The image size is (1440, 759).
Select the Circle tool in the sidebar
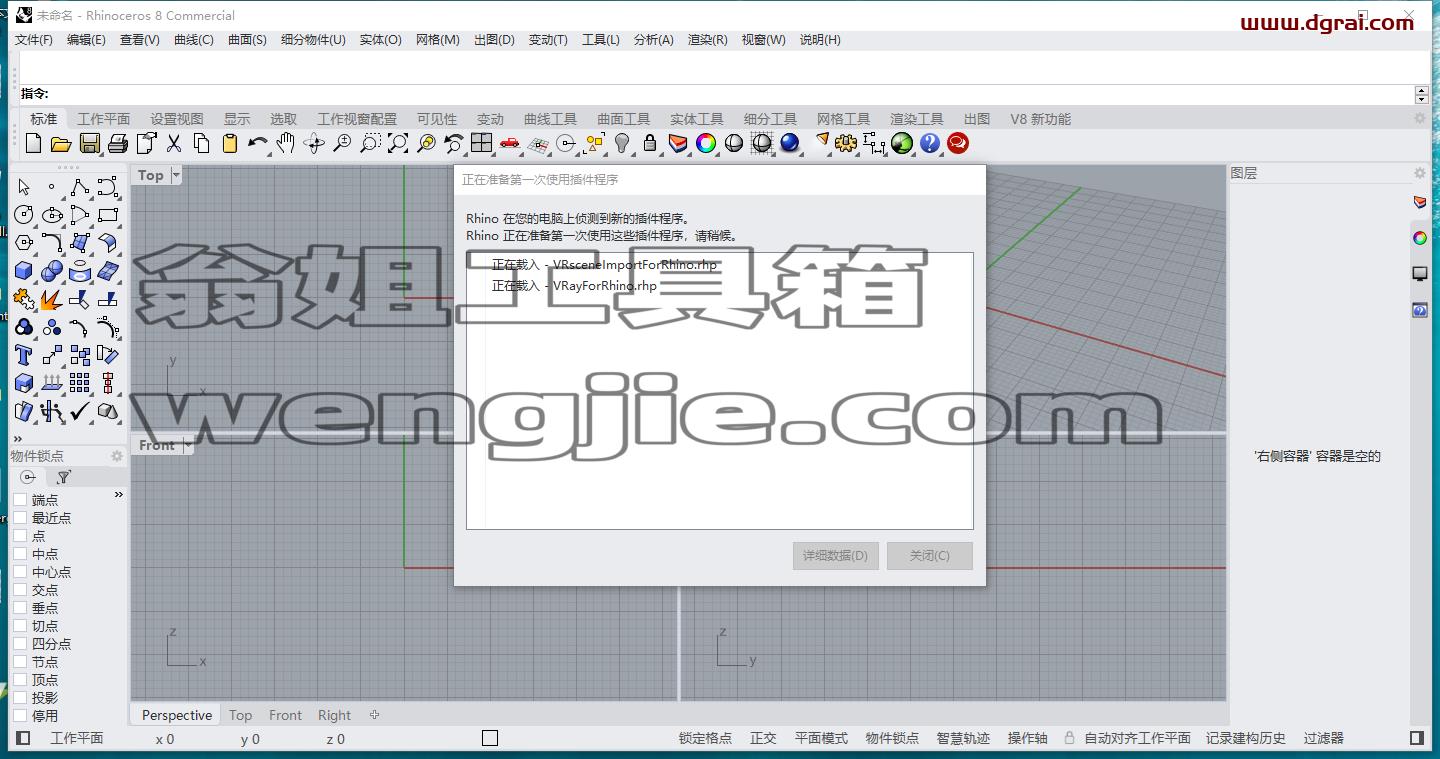pos(24,215)
